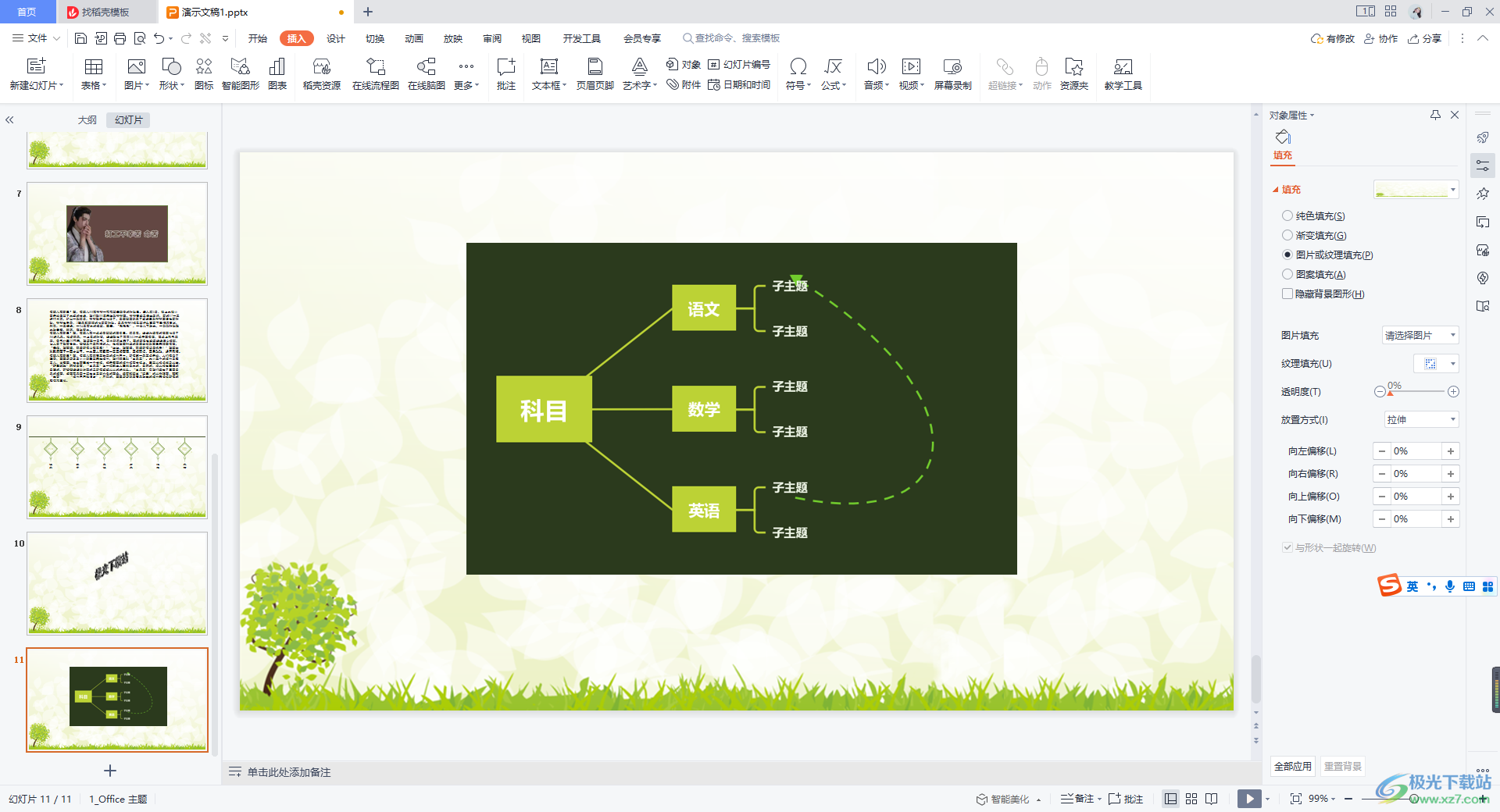
Task: Open Placement mode (拉伸) dropdown
Action: (x=1420, y=419)
